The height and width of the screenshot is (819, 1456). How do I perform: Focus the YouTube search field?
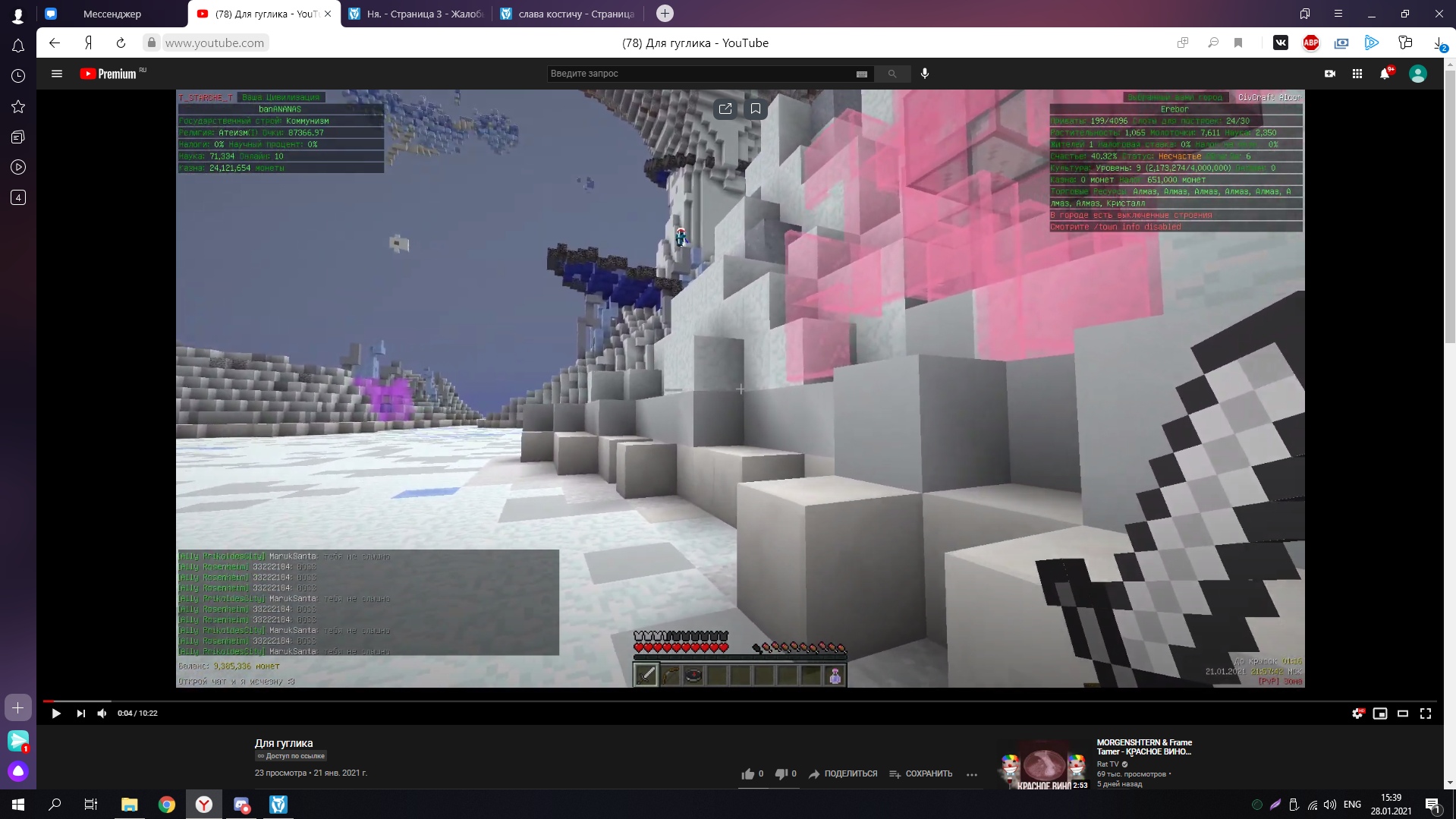coord(698,74)
